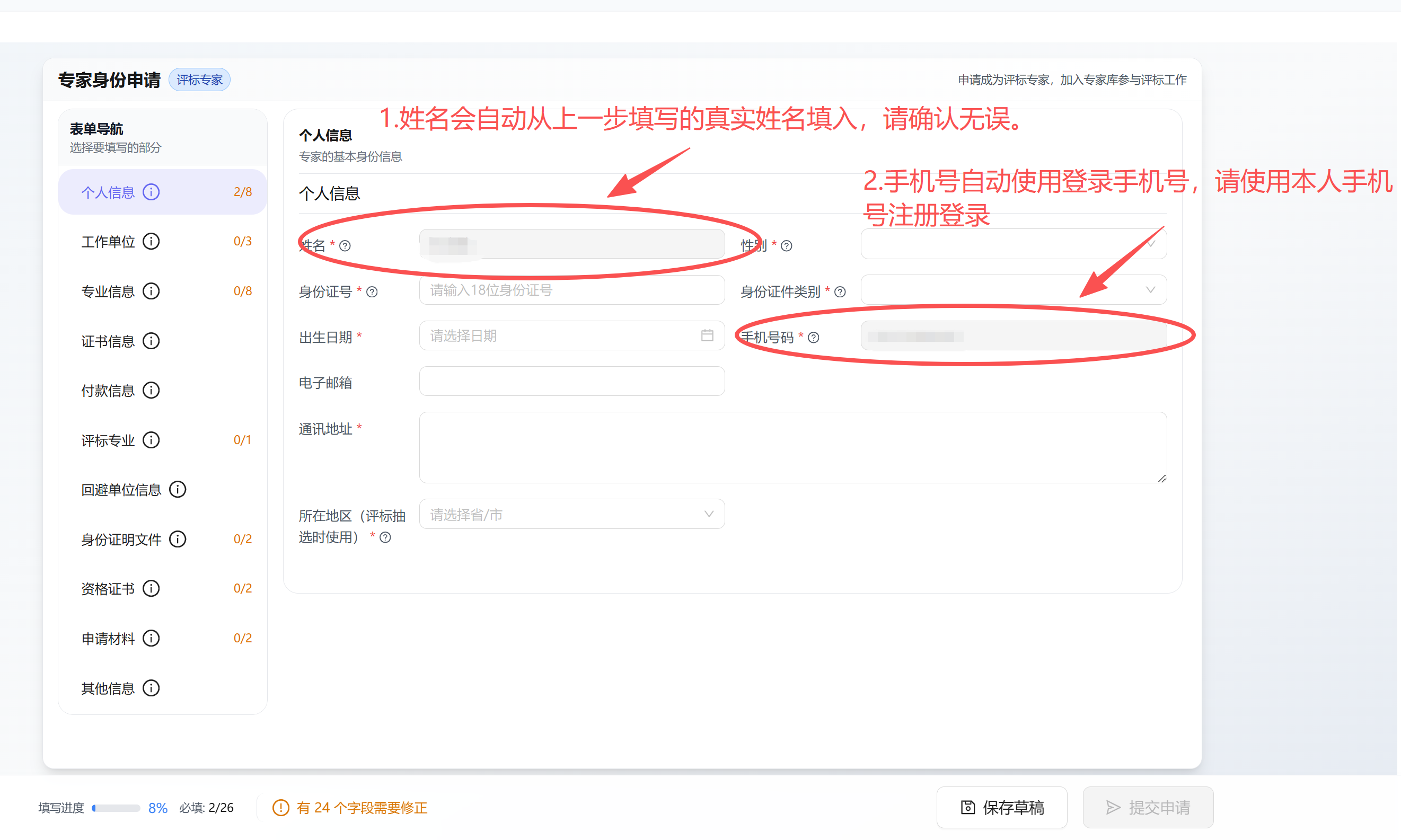Click the 填写进度 progress bar
Image resolution: width=1401 pixels, height=840 pixels.
(x=116, y=808)
